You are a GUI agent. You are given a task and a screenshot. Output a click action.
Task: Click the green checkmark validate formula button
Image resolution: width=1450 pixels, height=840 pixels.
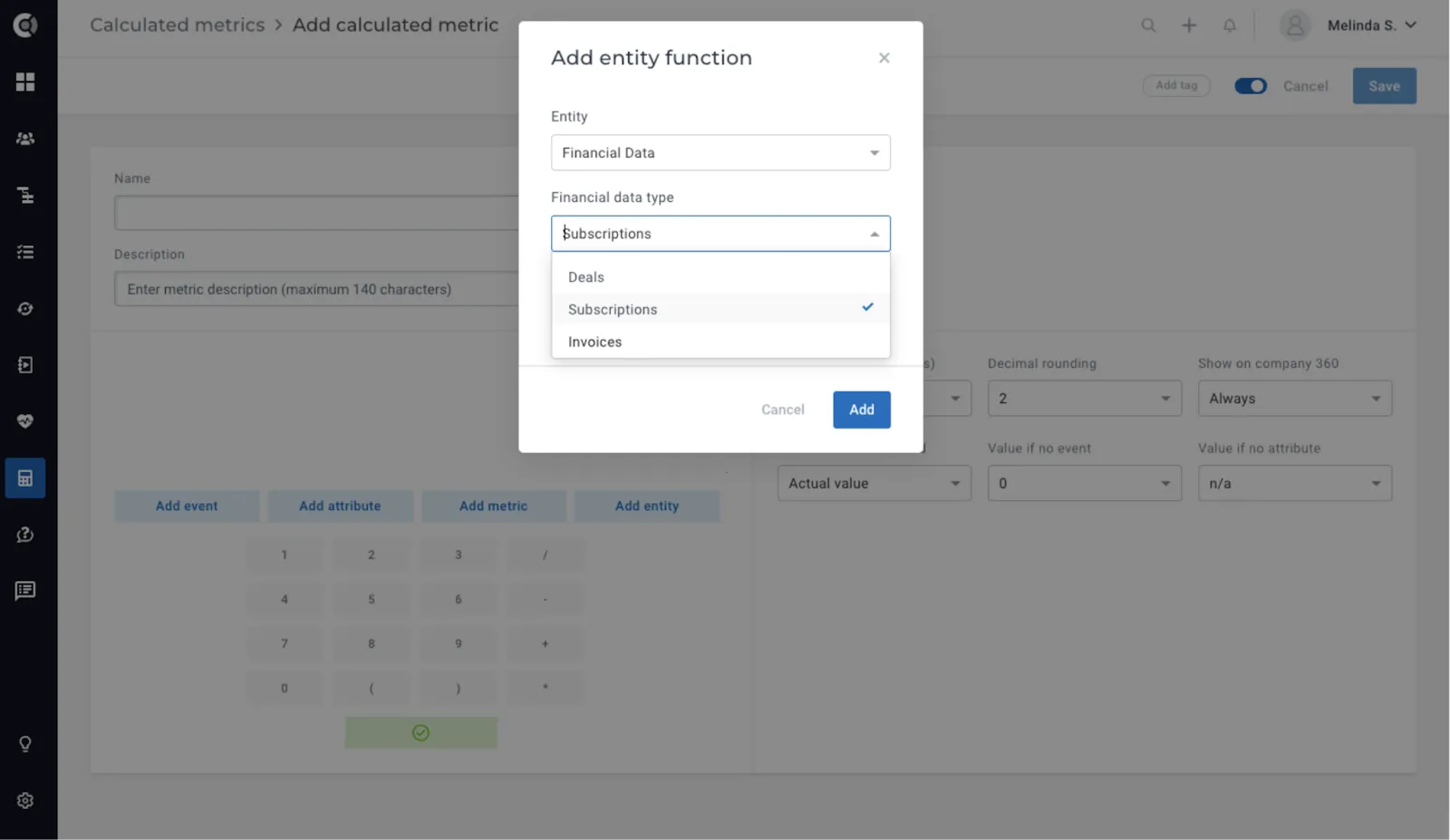pos(420,732)
